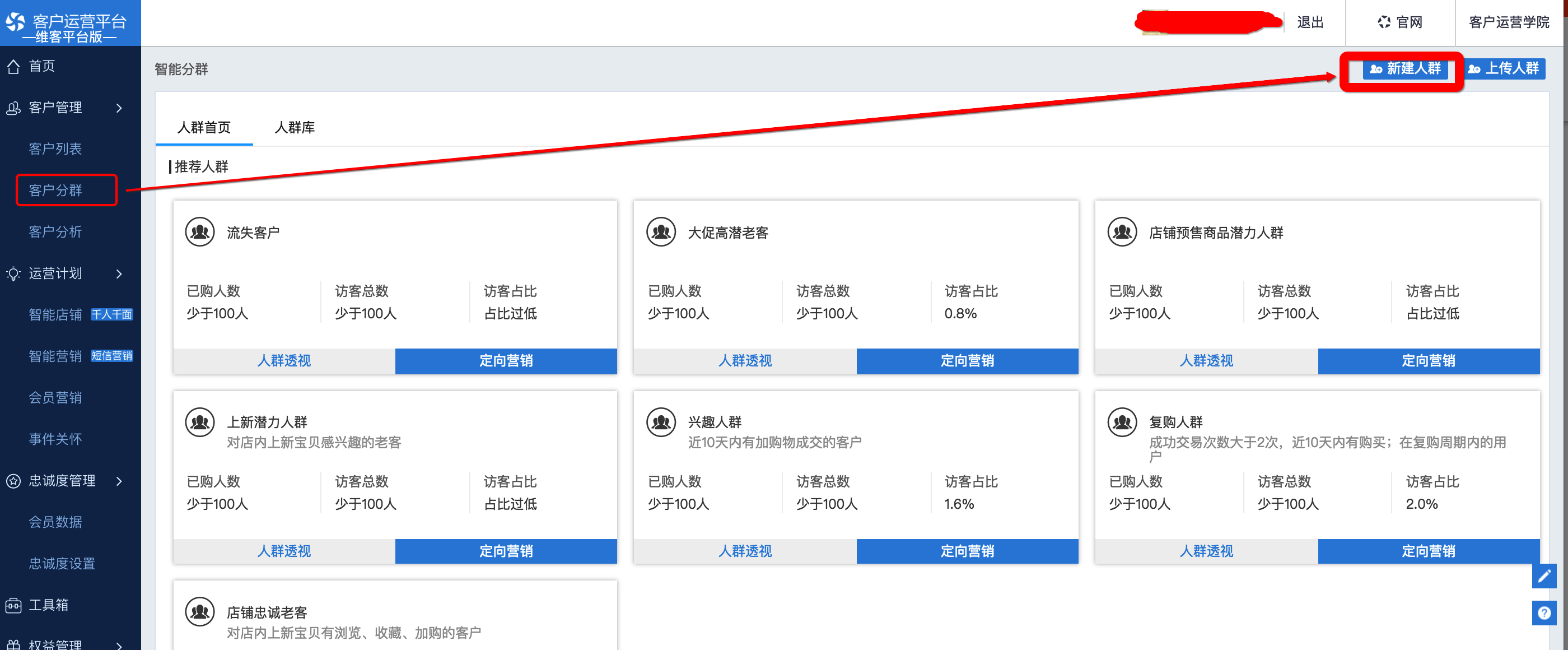
Task: Click 定向营销 on 复购人群 card
Action: (1429, 551)
